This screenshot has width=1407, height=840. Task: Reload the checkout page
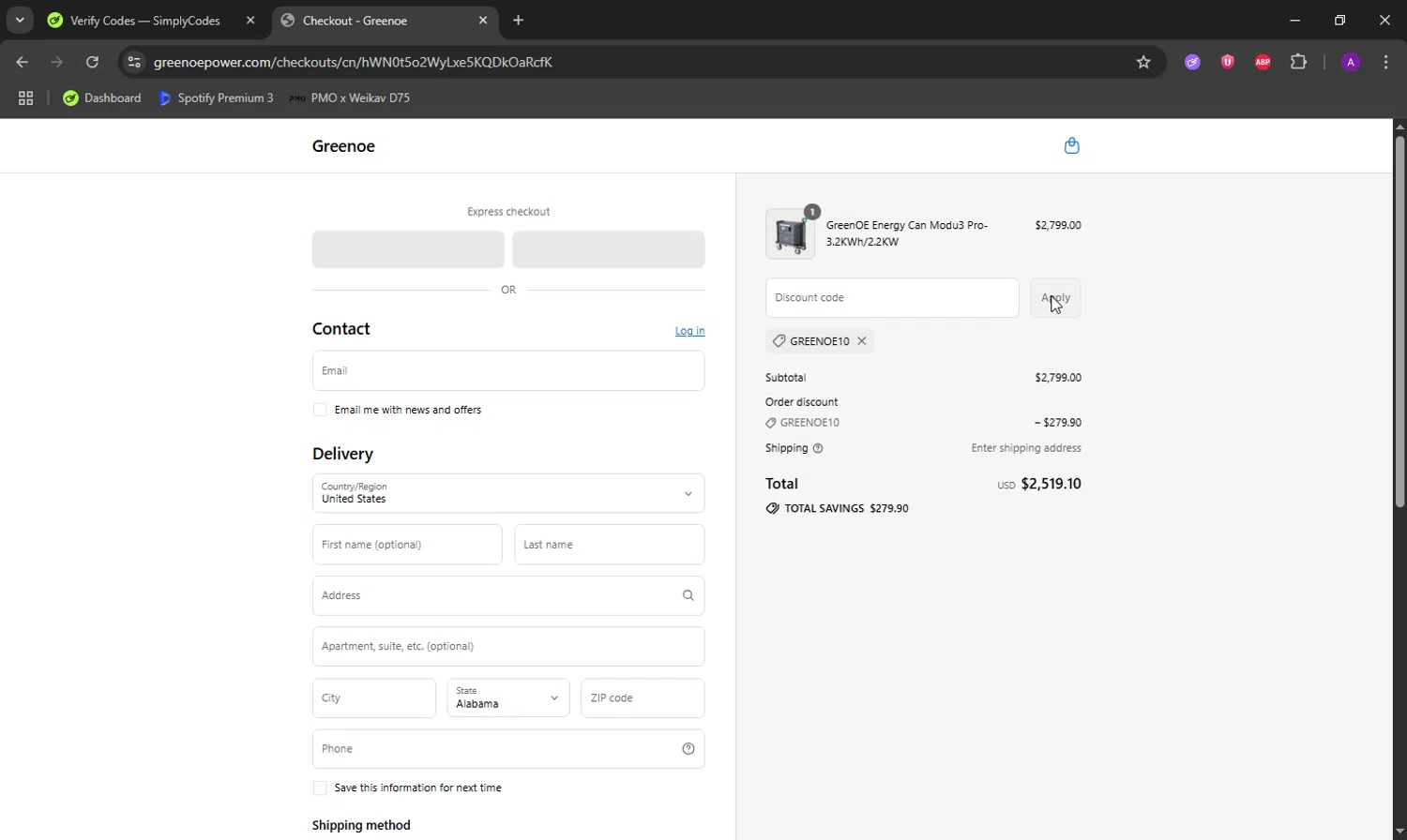point(92,62)
